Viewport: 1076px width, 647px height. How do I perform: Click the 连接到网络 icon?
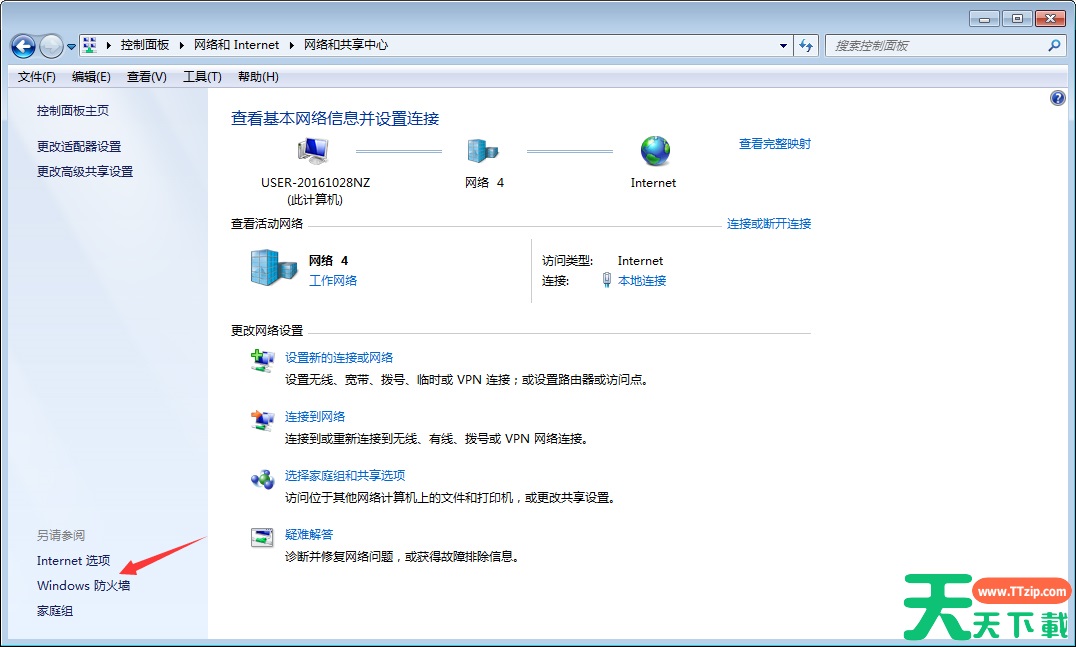tap(262, 420)
